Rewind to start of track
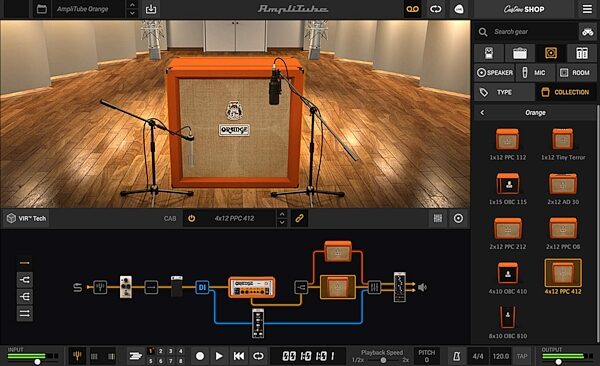This screenshot has width=600, height=366. click(239, 356)
